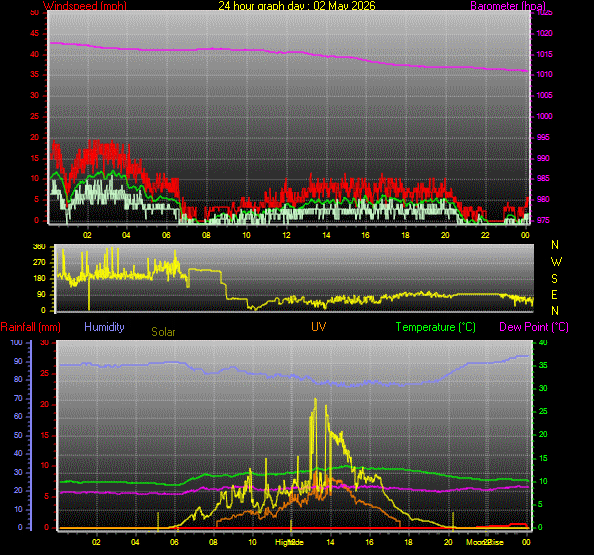The height and width of the screenshot is (555, 594).
Task: Click 04 on the lower chart time axis
Action: tap(135, 542)
